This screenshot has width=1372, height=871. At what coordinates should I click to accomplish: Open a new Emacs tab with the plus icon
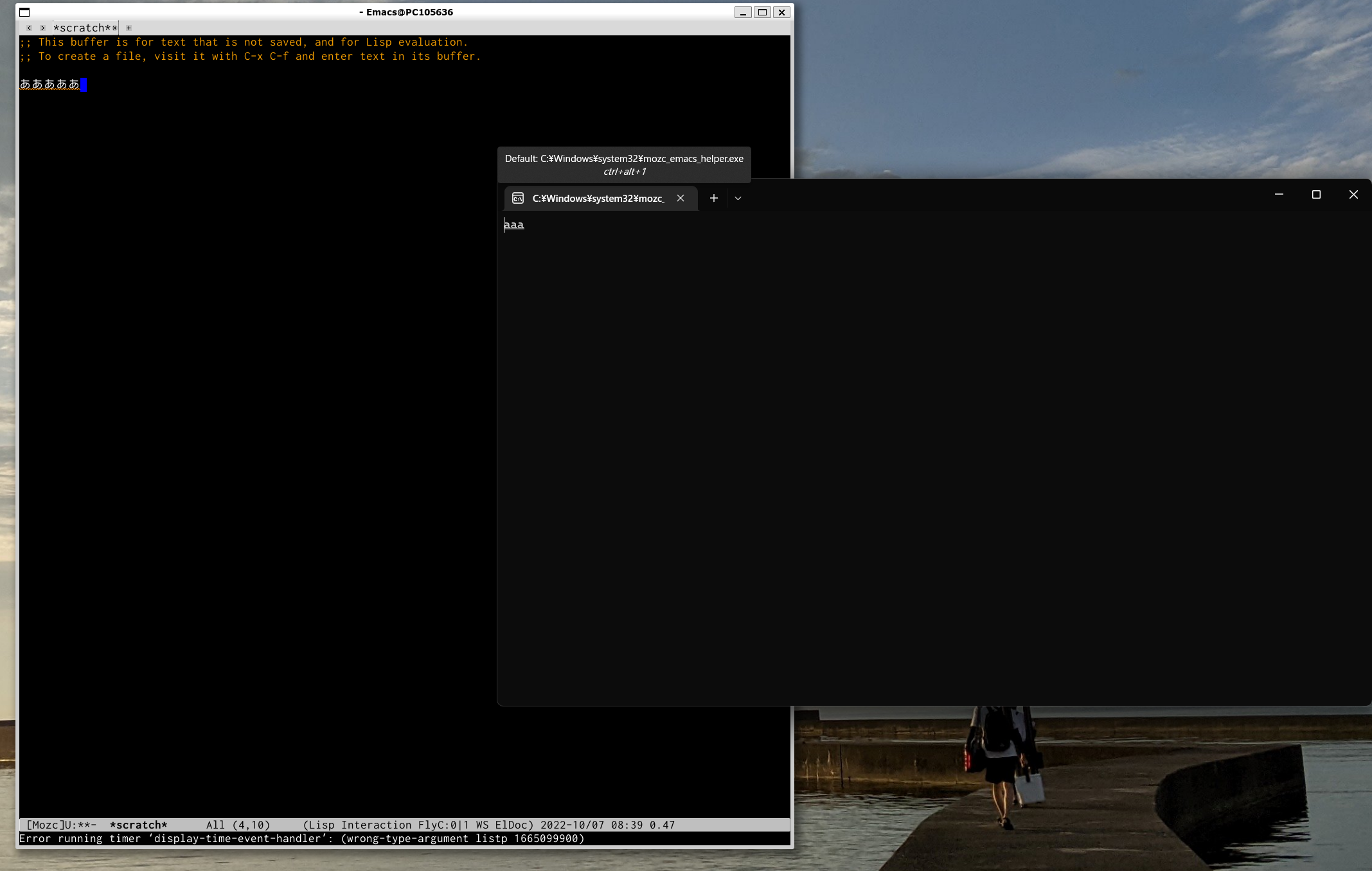pos(129,28)
